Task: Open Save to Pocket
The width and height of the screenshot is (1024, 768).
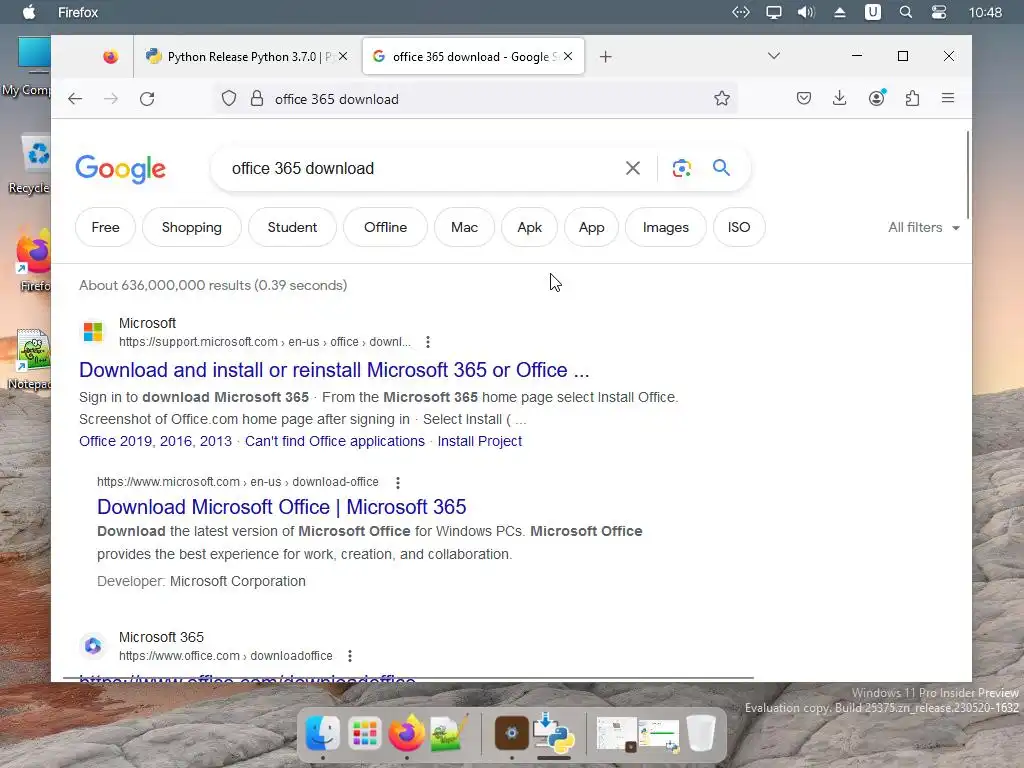Action: pos(804,99)
